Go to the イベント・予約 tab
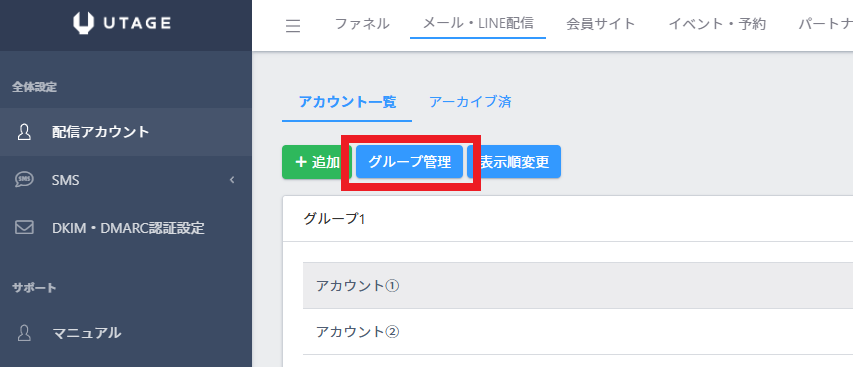Viewport: 853px width, 367px height. pyautogui.click(x=716, y=24)
